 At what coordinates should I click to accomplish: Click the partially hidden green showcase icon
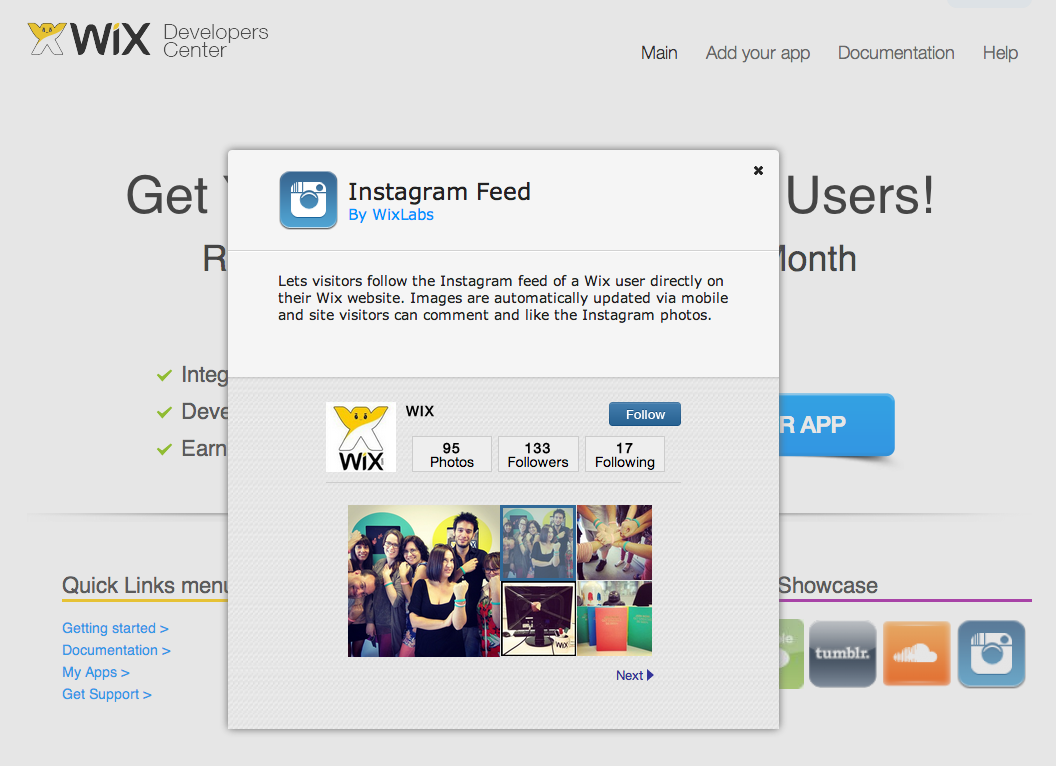tap(791, 654)
